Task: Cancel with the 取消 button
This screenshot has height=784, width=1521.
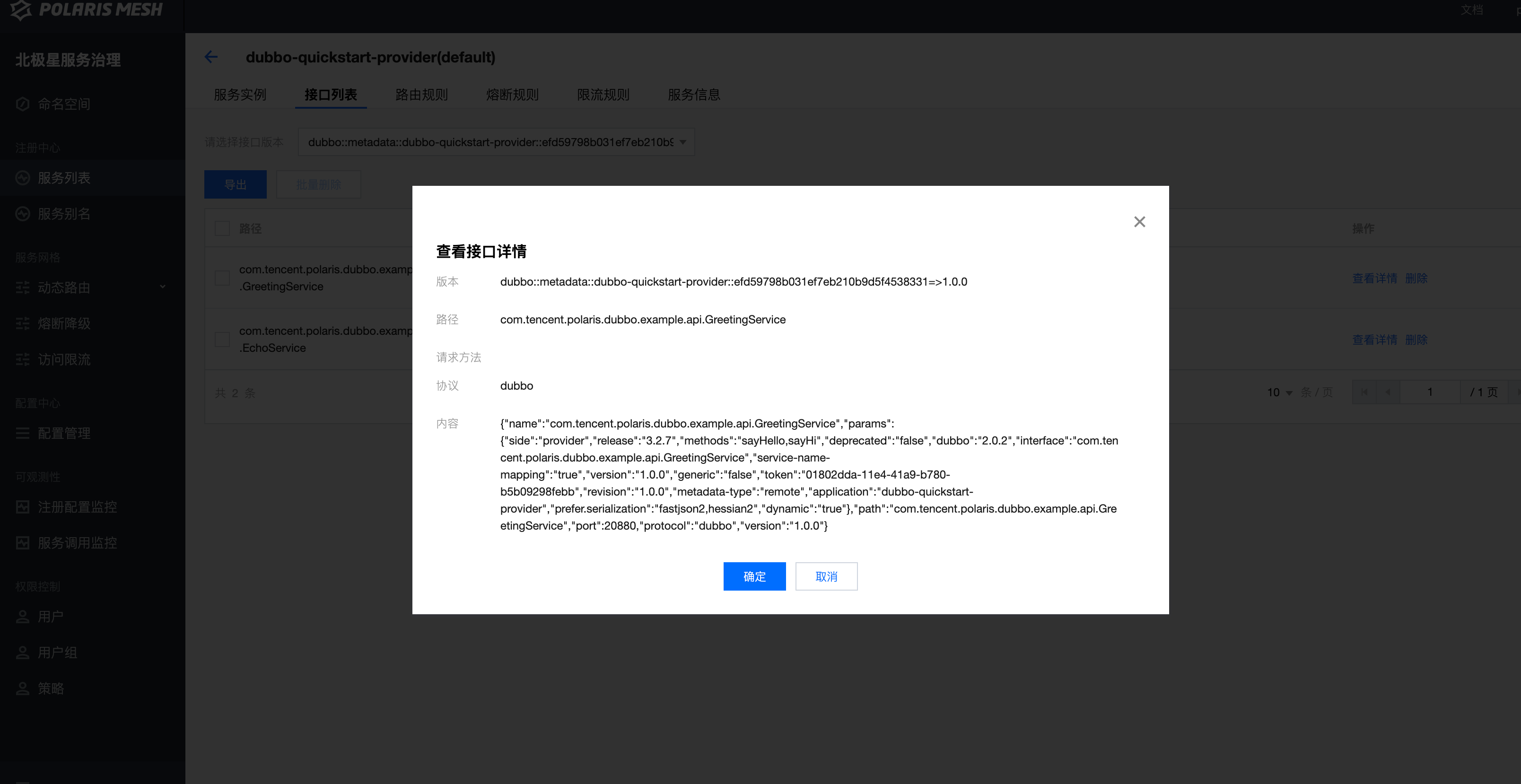Action: tap(826, 576)
